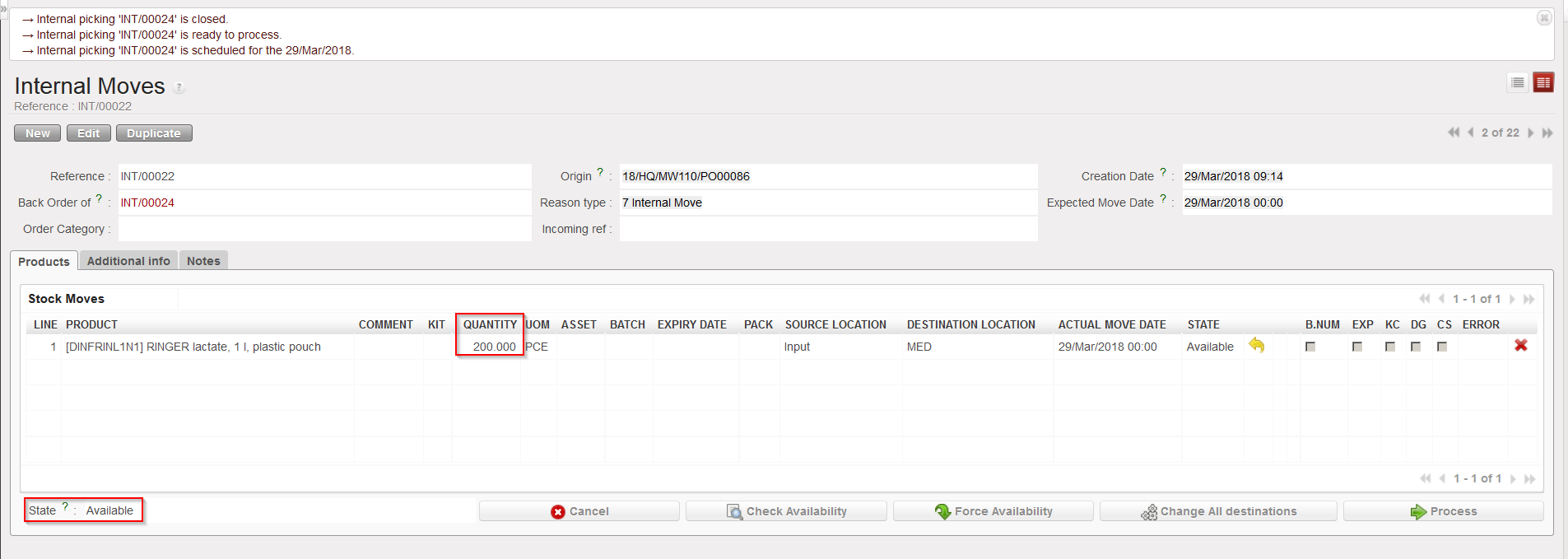Click the yellow return arrow in stock move row
Screen dimensions: 1568x559
pos(1256,346)
